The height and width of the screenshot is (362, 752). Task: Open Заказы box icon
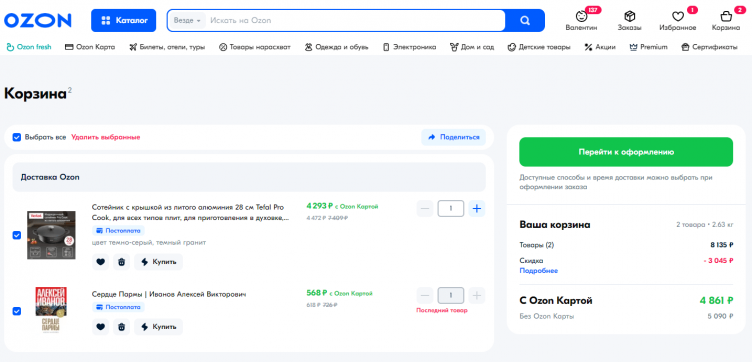tap(629, 21)
